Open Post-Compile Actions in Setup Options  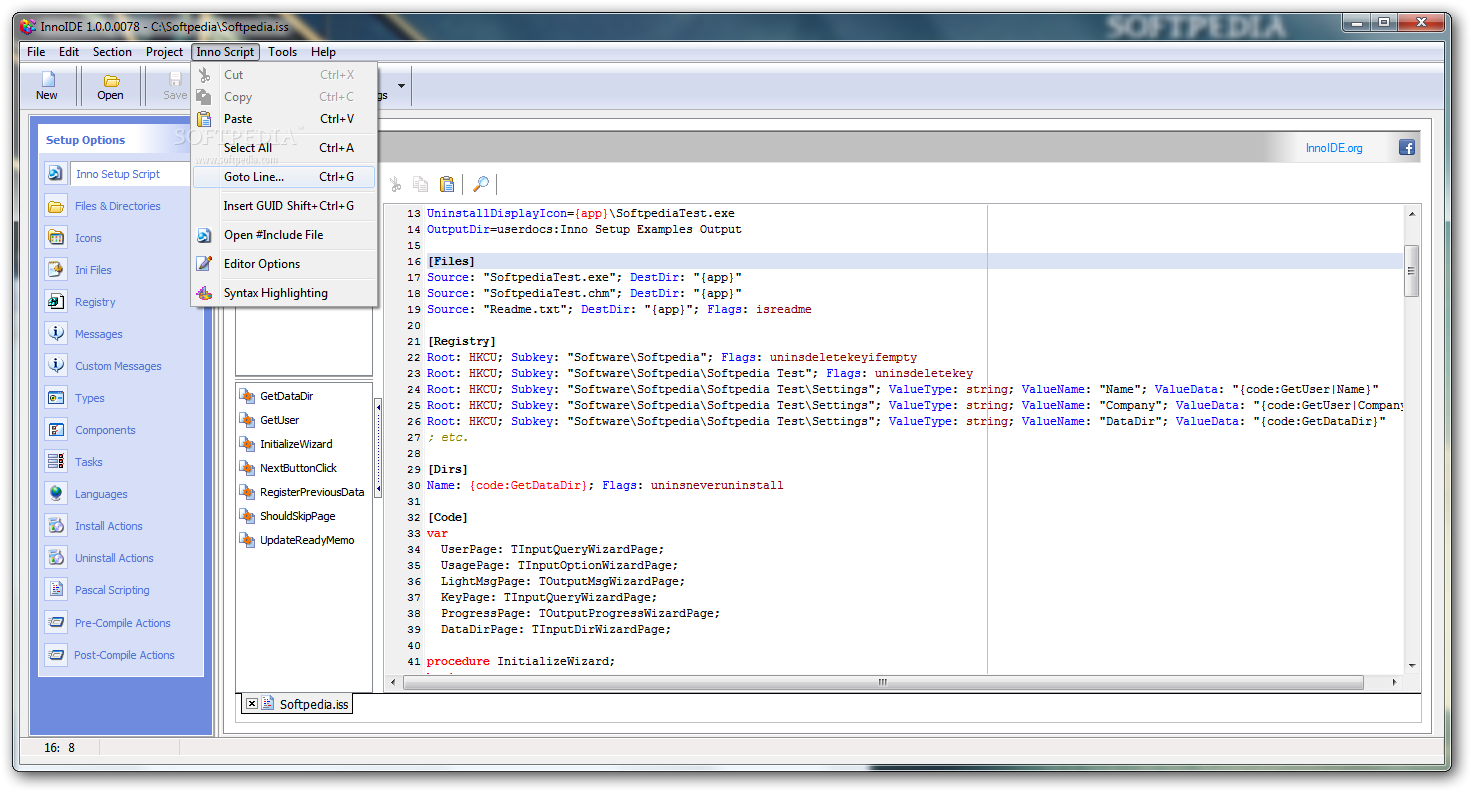[x=124, y=655]
